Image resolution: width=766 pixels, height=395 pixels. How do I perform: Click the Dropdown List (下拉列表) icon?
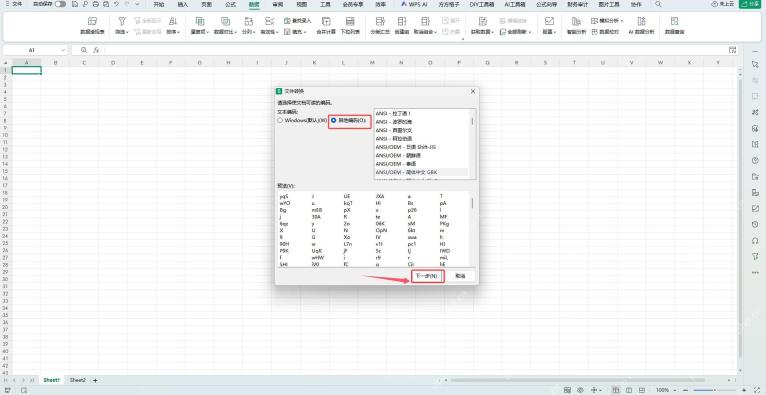pyautogui.click(x=350, y=21)
